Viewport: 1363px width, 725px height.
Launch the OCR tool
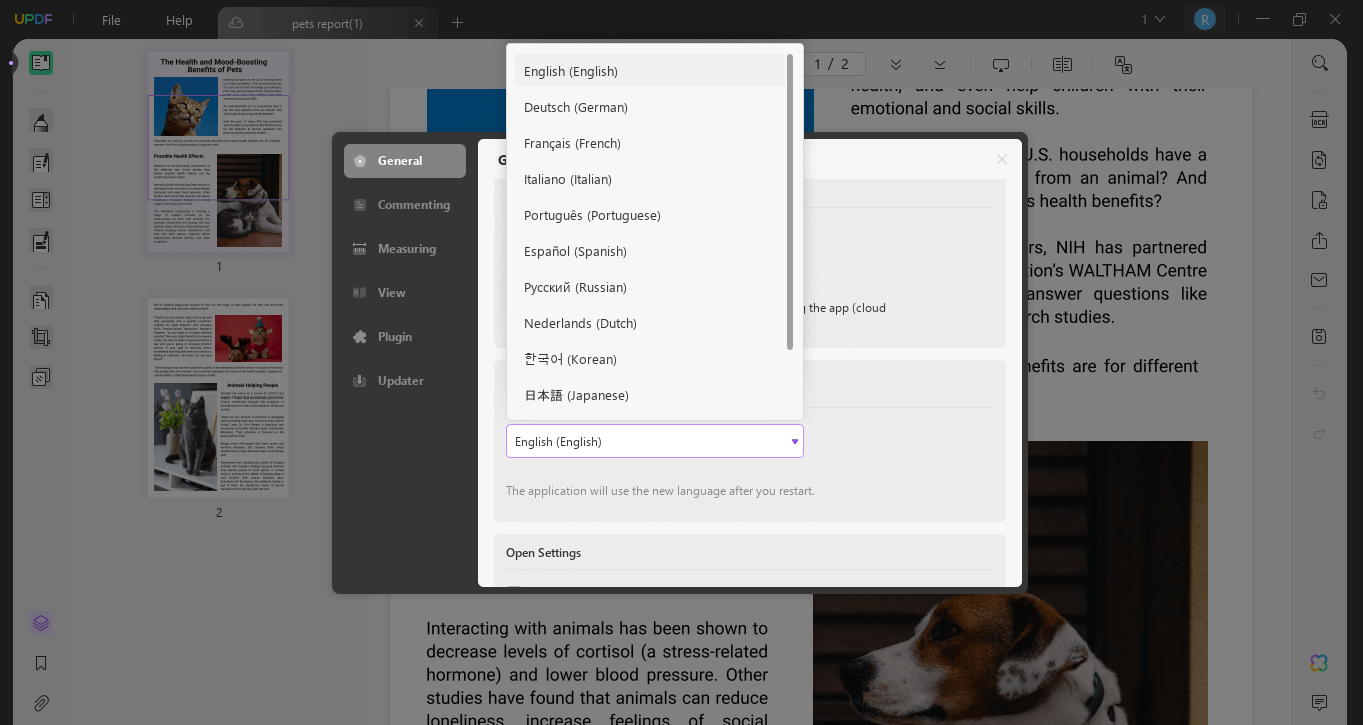1319,119
